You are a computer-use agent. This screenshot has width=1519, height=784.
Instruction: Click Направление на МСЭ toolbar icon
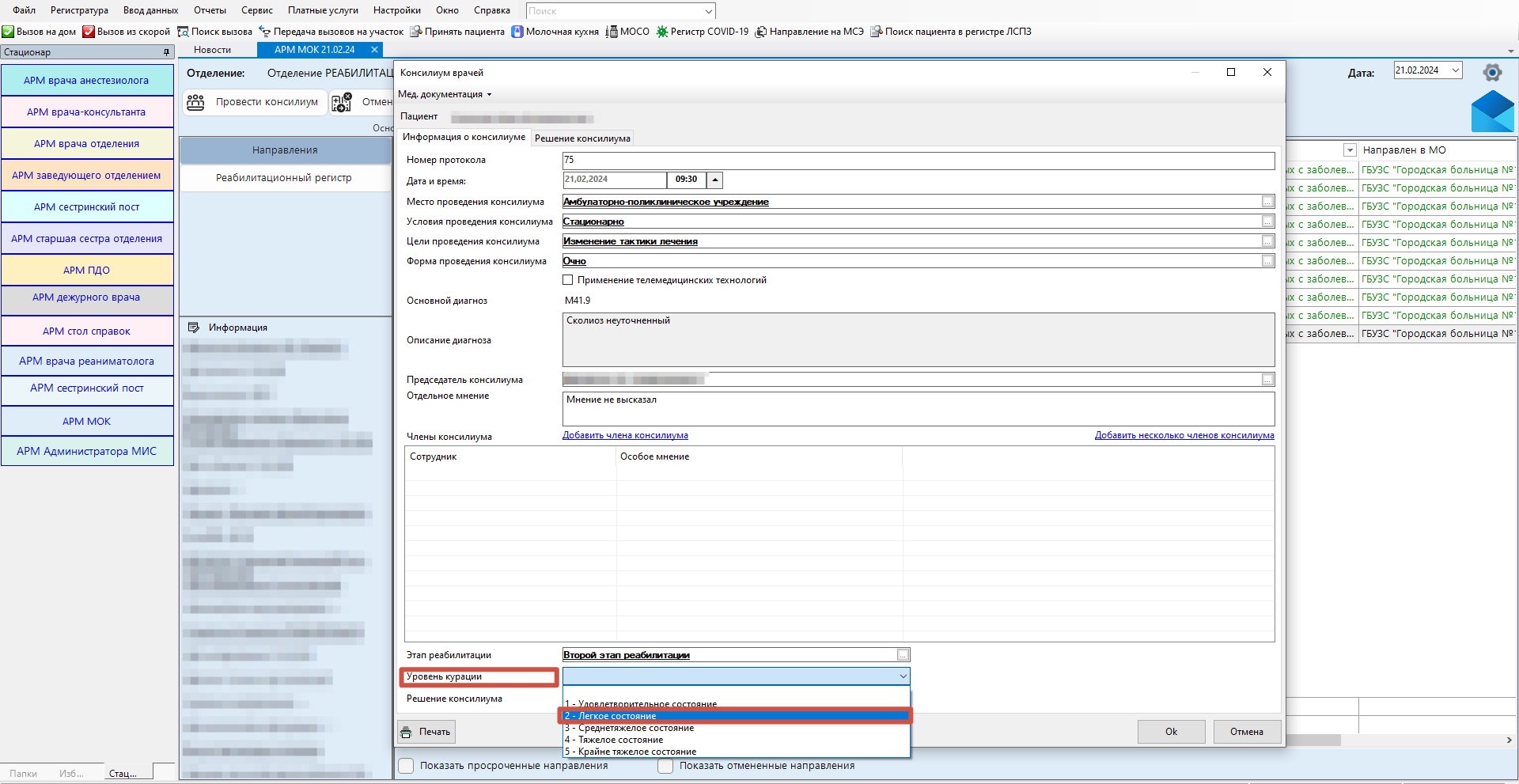761,32
